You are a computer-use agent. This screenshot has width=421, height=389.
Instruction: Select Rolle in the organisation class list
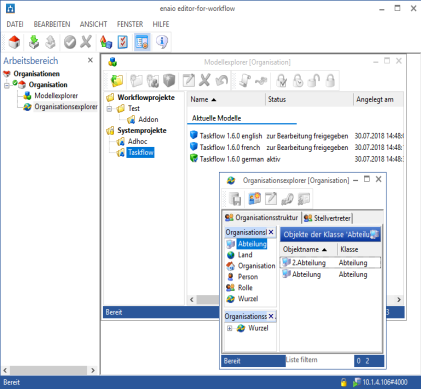(x=245, y=288)
